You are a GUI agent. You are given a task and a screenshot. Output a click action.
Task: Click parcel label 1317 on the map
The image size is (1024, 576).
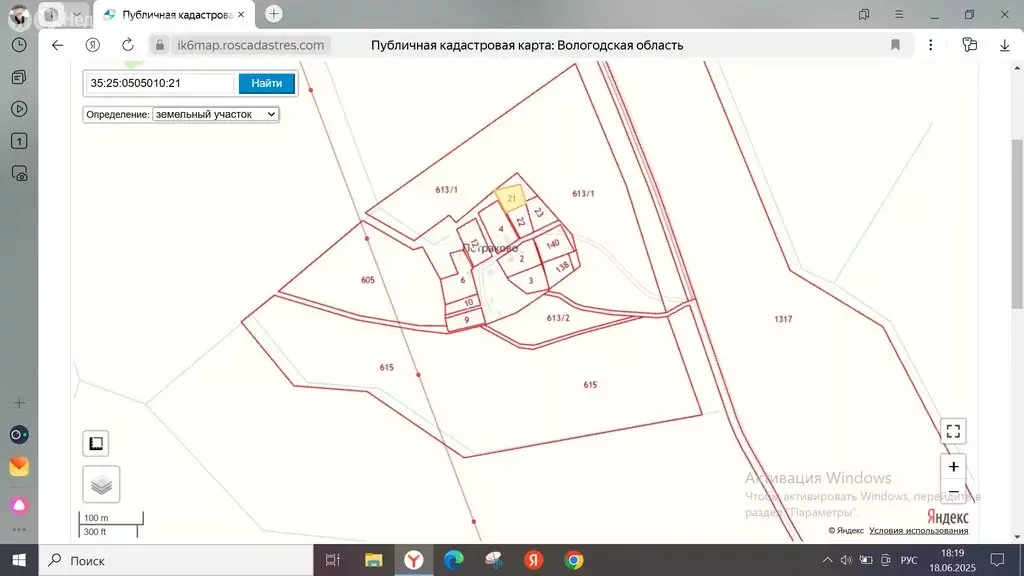tap(783, 319)
